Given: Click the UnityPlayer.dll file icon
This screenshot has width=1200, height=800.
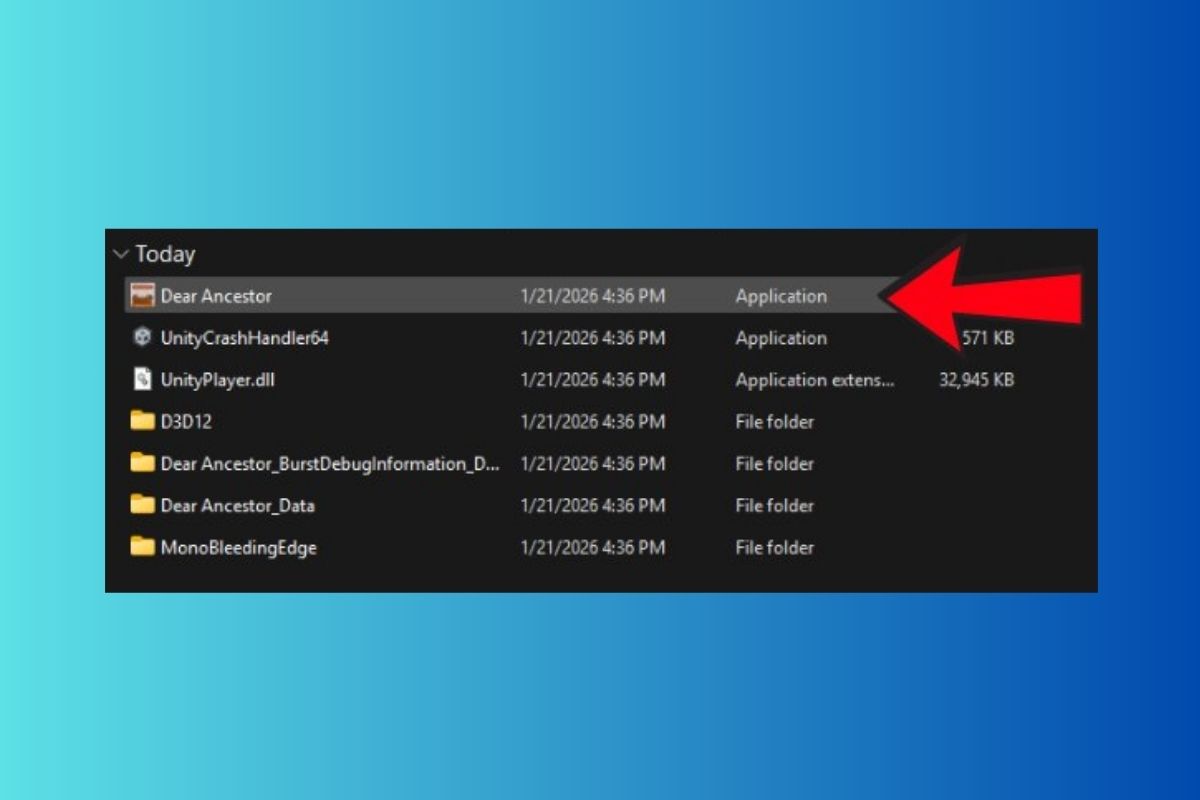Looking at the screenshot, I should click(143, 380).
